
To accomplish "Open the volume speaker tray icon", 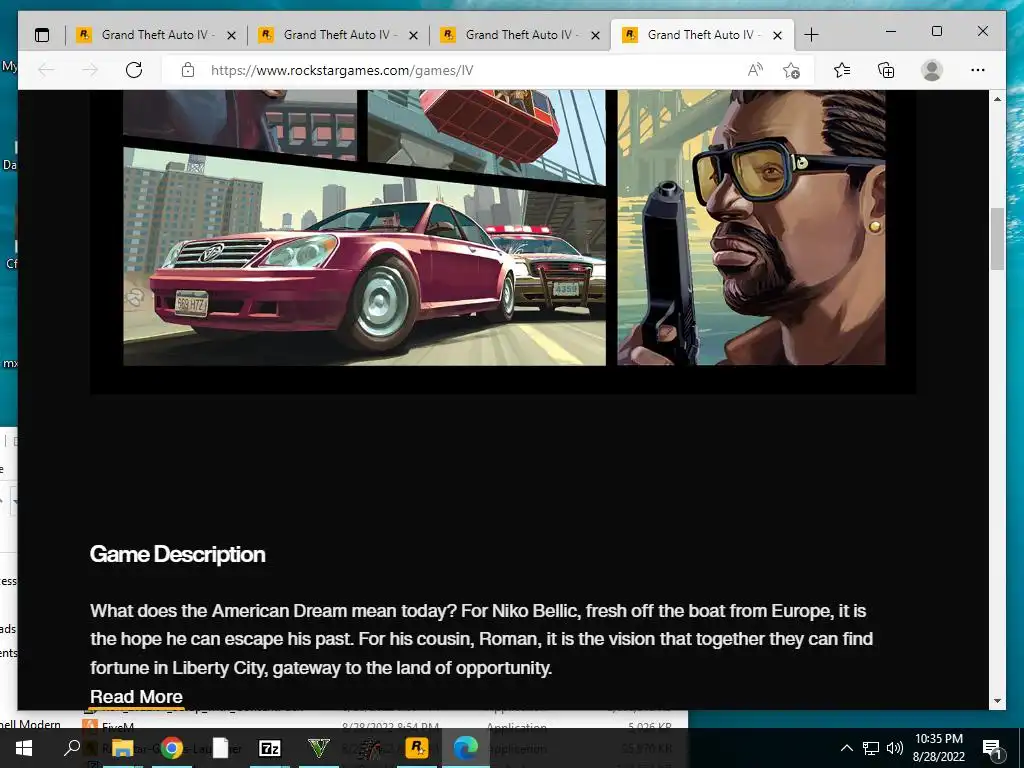I will coord(895,748).
